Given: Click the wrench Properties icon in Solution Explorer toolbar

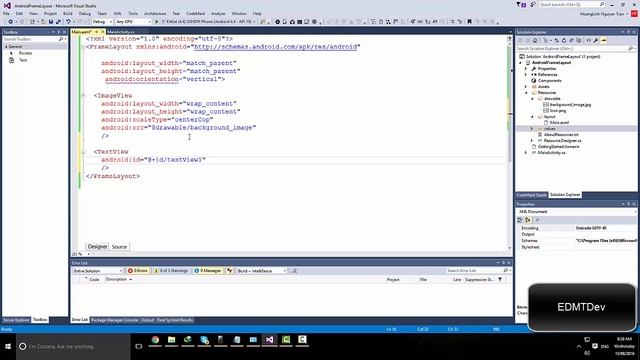Looking at the screenshot, I should pos(596,40).
